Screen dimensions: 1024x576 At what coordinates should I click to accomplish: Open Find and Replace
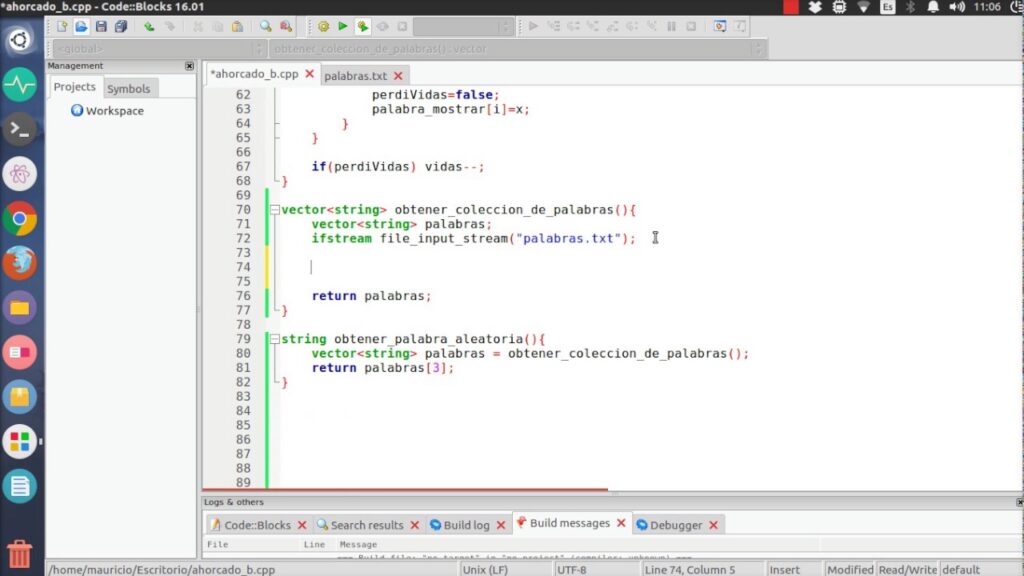[287, 28]
